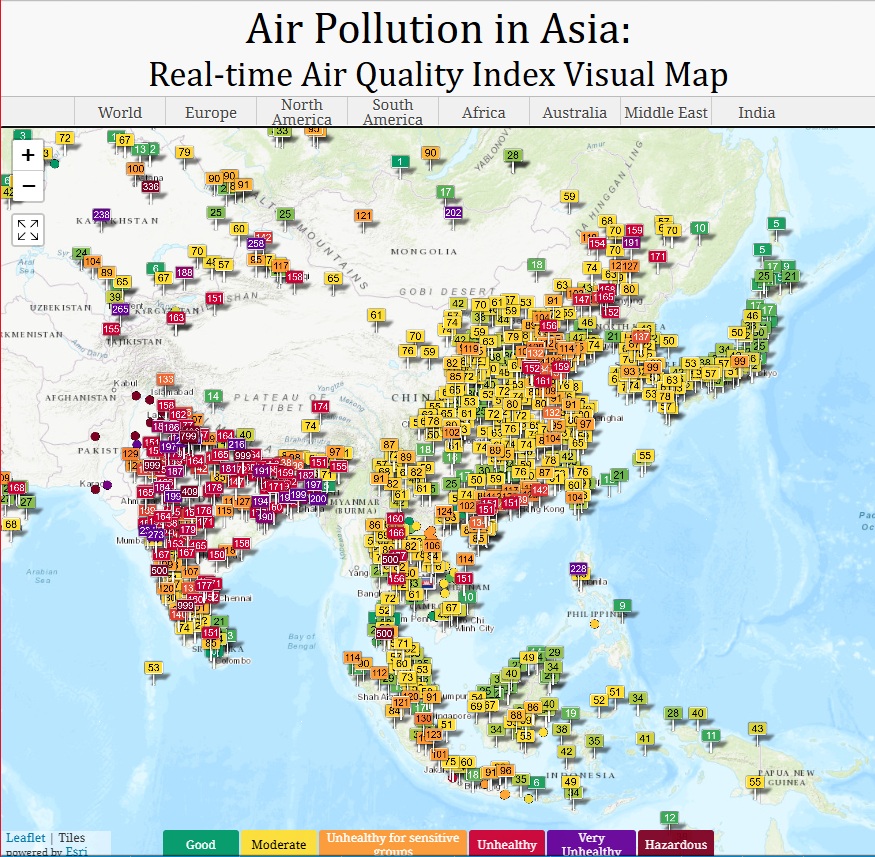Click the 228 marker near Manila
The image size is (875, 857).
pos(578,569)
